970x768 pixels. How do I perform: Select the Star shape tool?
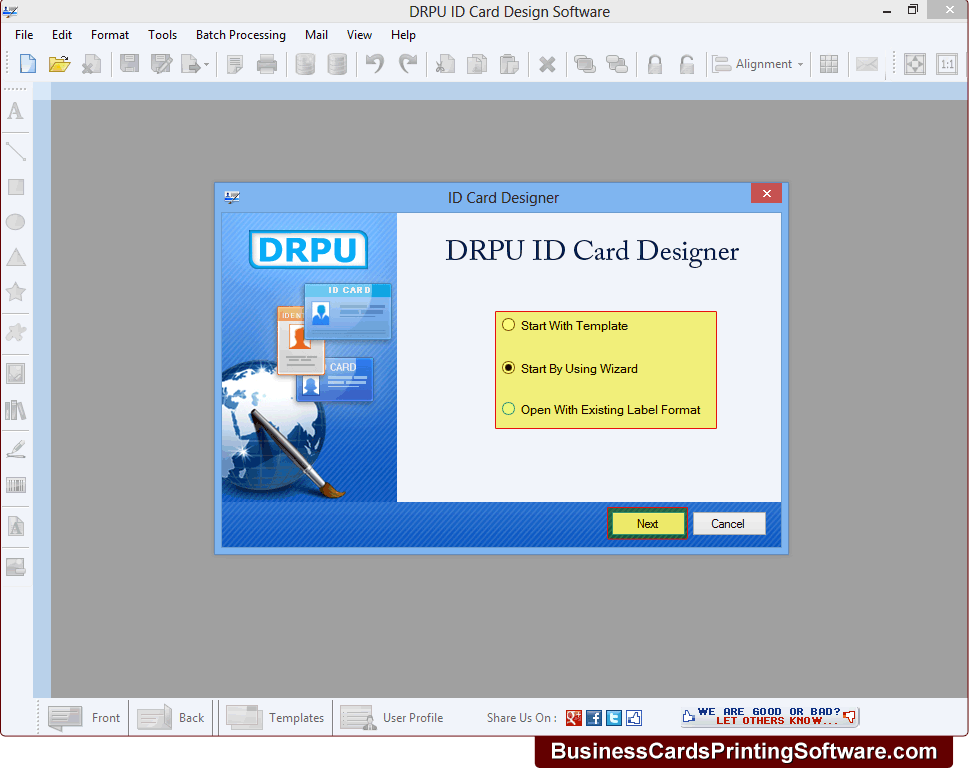tap(15, 291)
